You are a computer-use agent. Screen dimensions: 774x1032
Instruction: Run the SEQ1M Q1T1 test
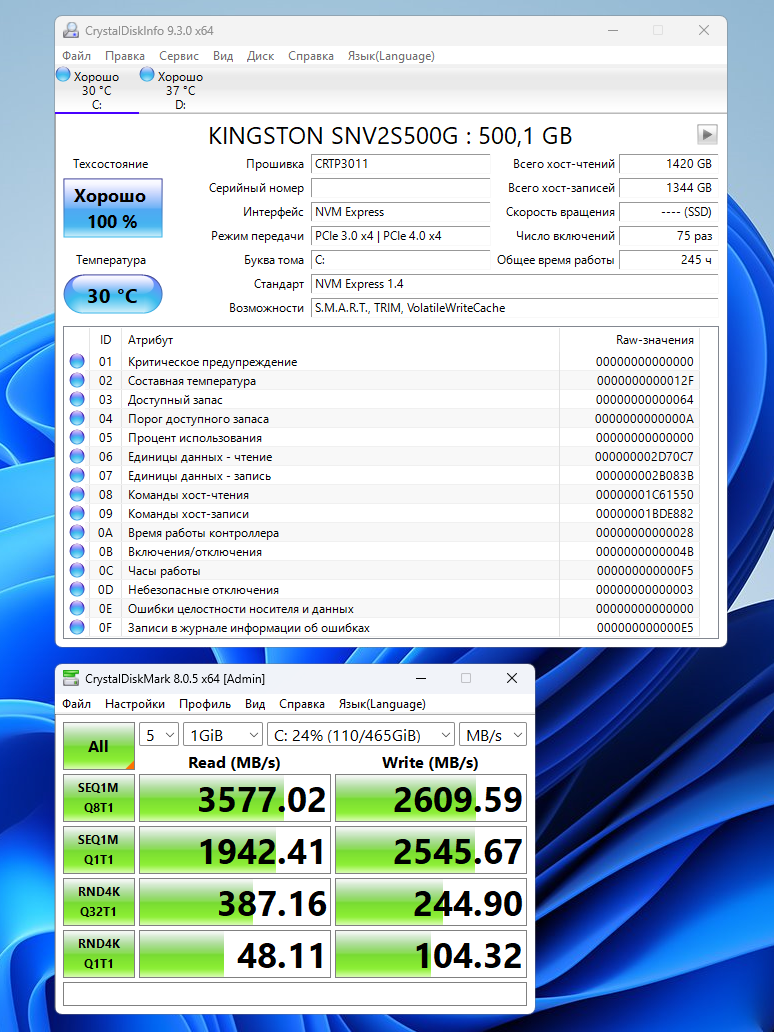pos(99,850)
